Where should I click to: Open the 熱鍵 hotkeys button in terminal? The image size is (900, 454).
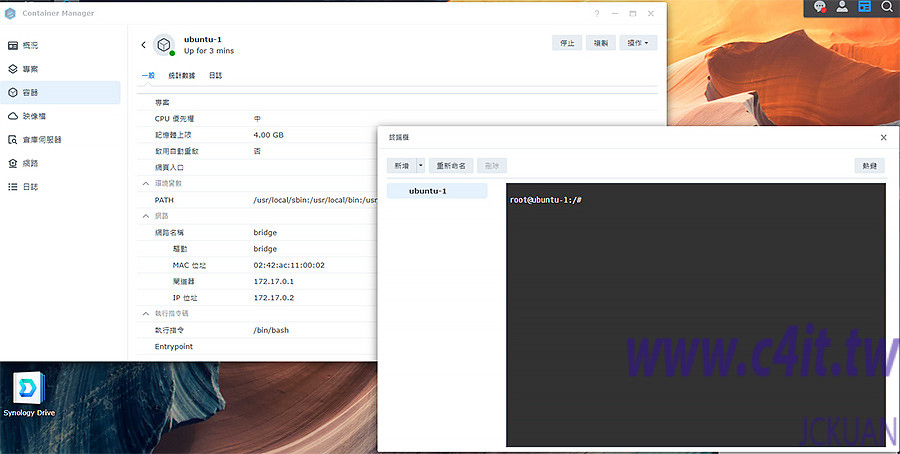click(870, 166)
